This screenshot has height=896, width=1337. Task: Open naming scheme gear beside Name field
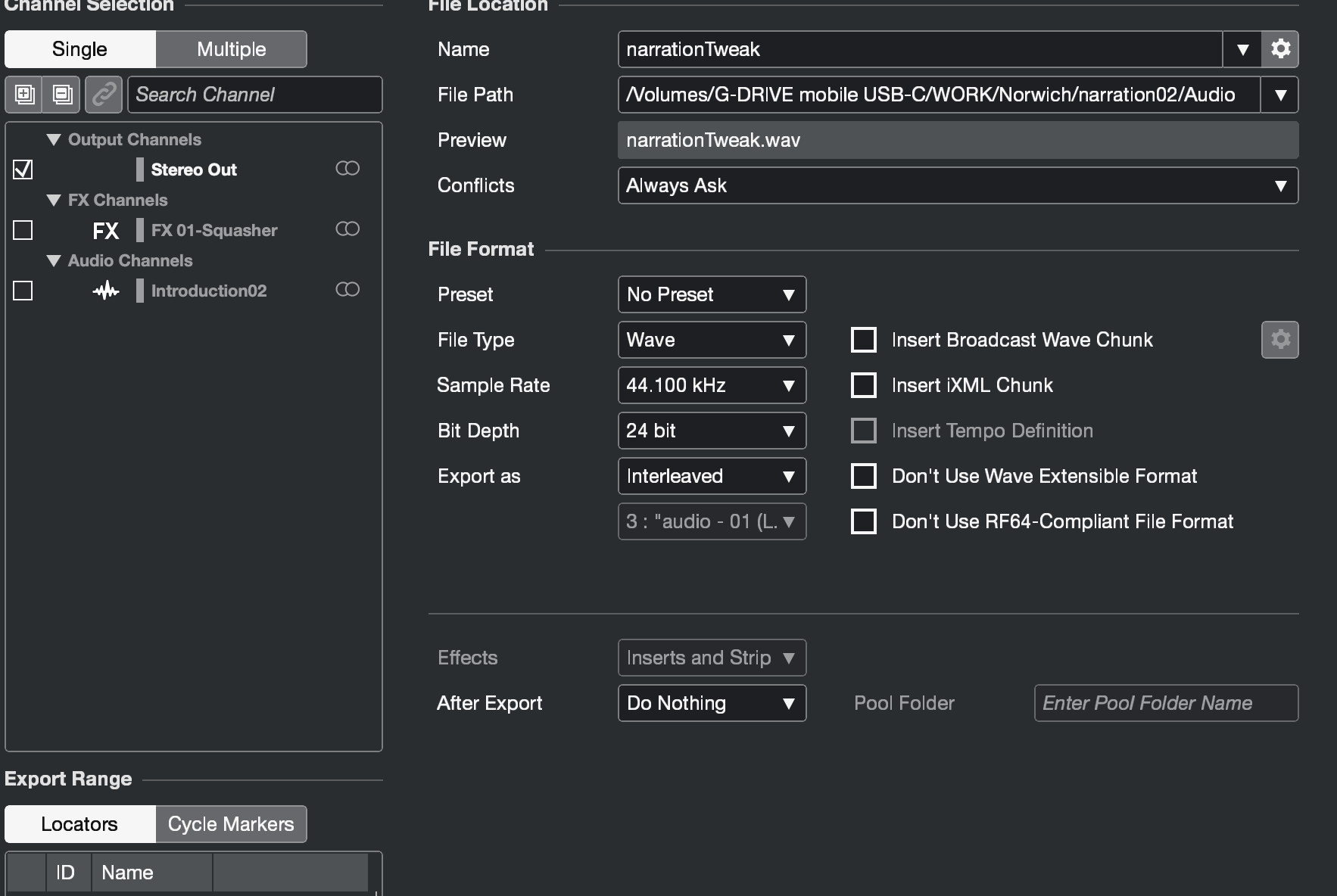tap(1280, 49)
